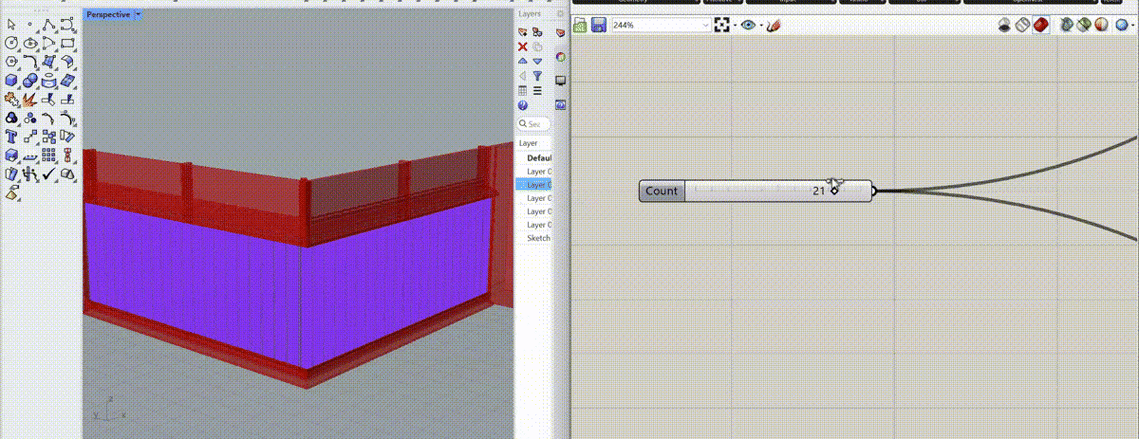Select the Text object tool
This screenshot has width=1139, height=439.
click(x=12, y=136)
